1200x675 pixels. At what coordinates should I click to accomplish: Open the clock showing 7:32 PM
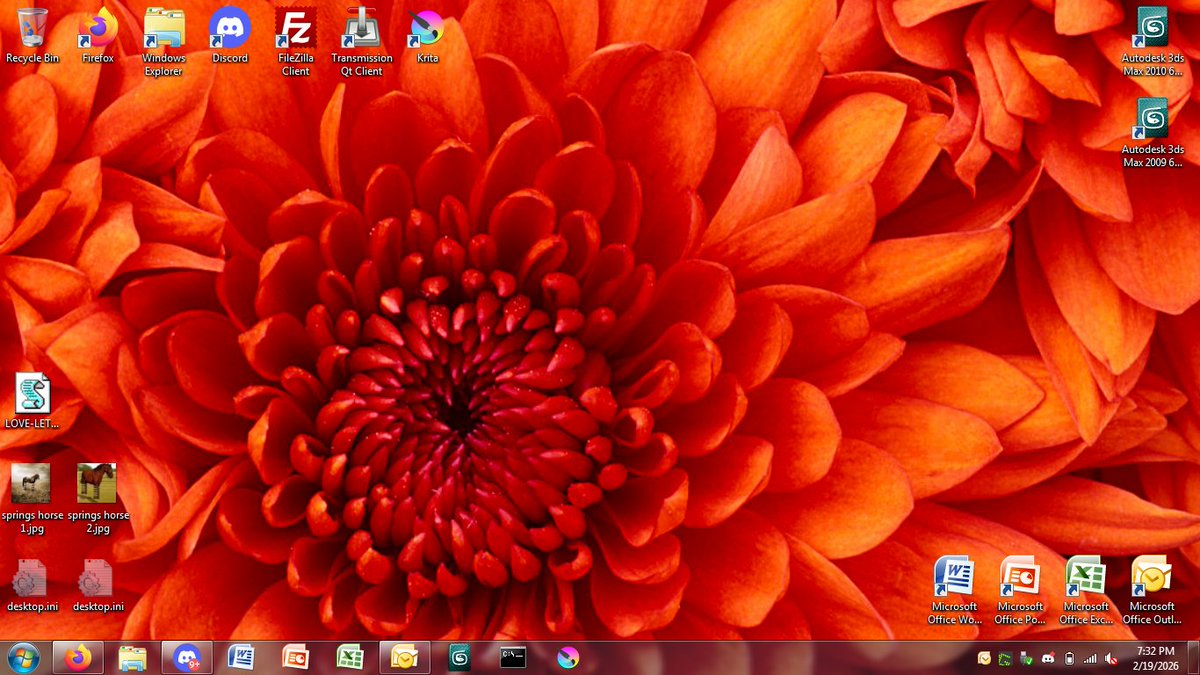[1154, 658]
